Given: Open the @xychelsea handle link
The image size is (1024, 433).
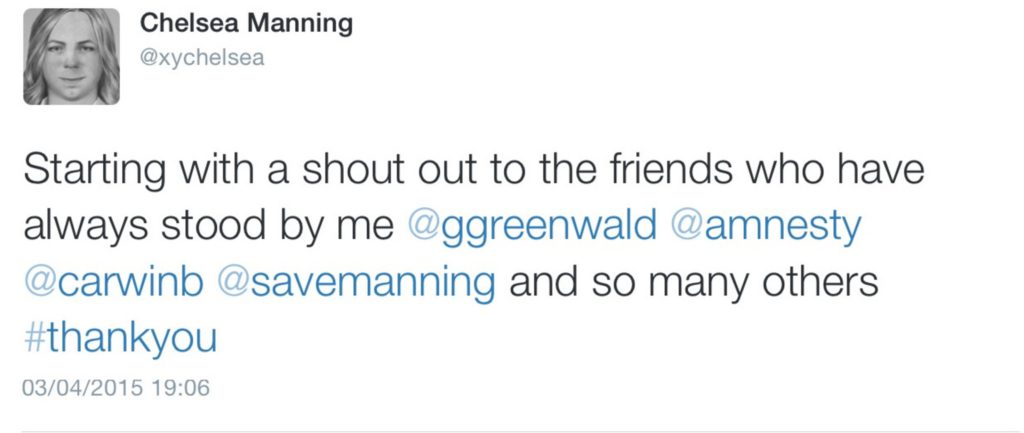Looking at the screenshot, I should pyautogui.click(x=201, y=57).
